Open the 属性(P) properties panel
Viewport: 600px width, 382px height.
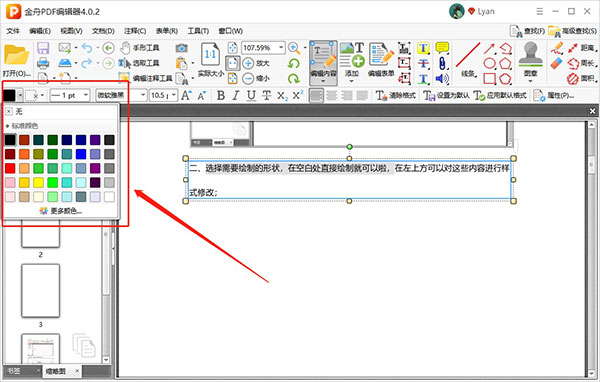click(554, 95)
